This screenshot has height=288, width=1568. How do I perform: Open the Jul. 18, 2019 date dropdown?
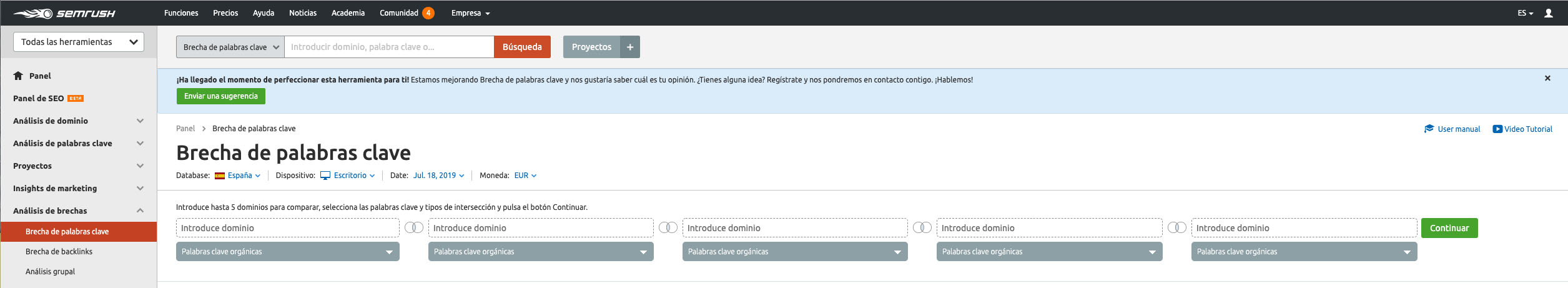tap(438, 176)
